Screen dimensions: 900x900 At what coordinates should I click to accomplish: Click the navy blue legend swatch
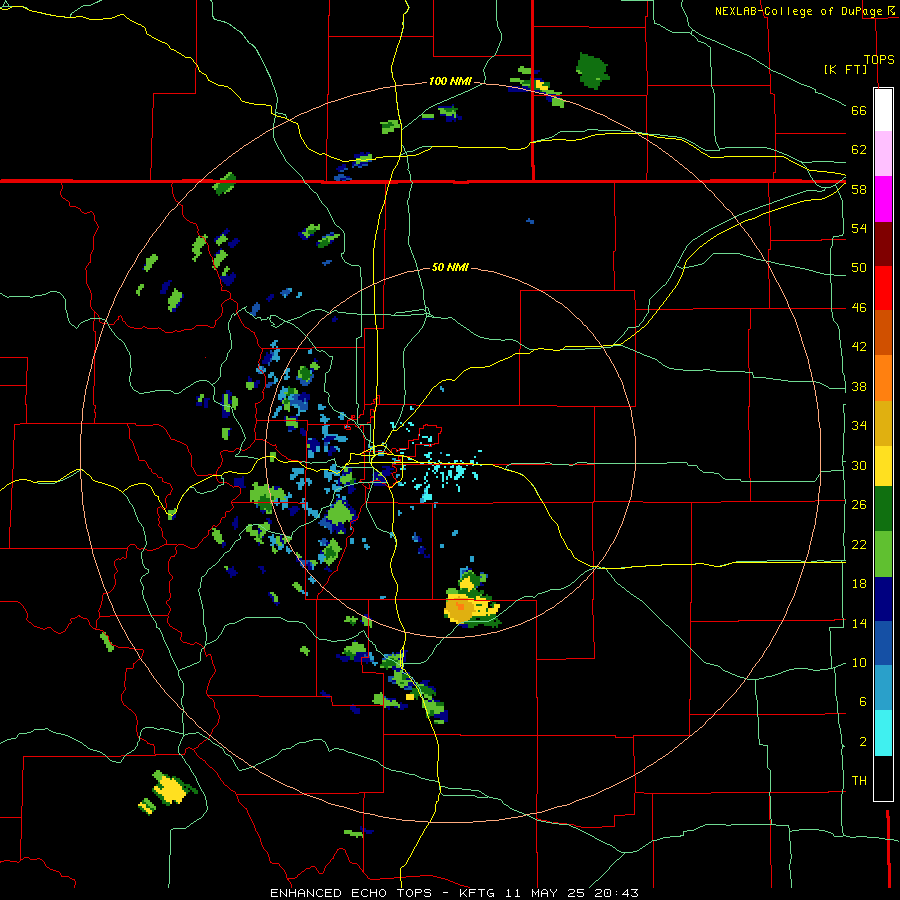883,599
